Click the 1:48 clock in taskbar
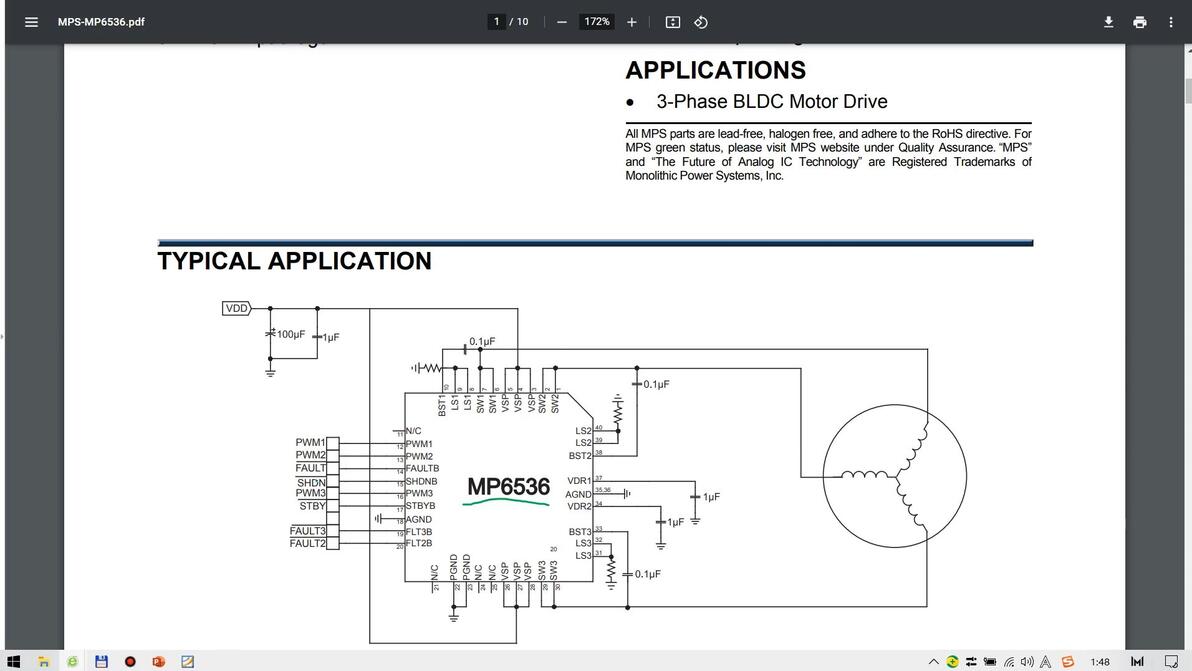This screenshot has width=1192, height=671. (x=1099, y=662)
